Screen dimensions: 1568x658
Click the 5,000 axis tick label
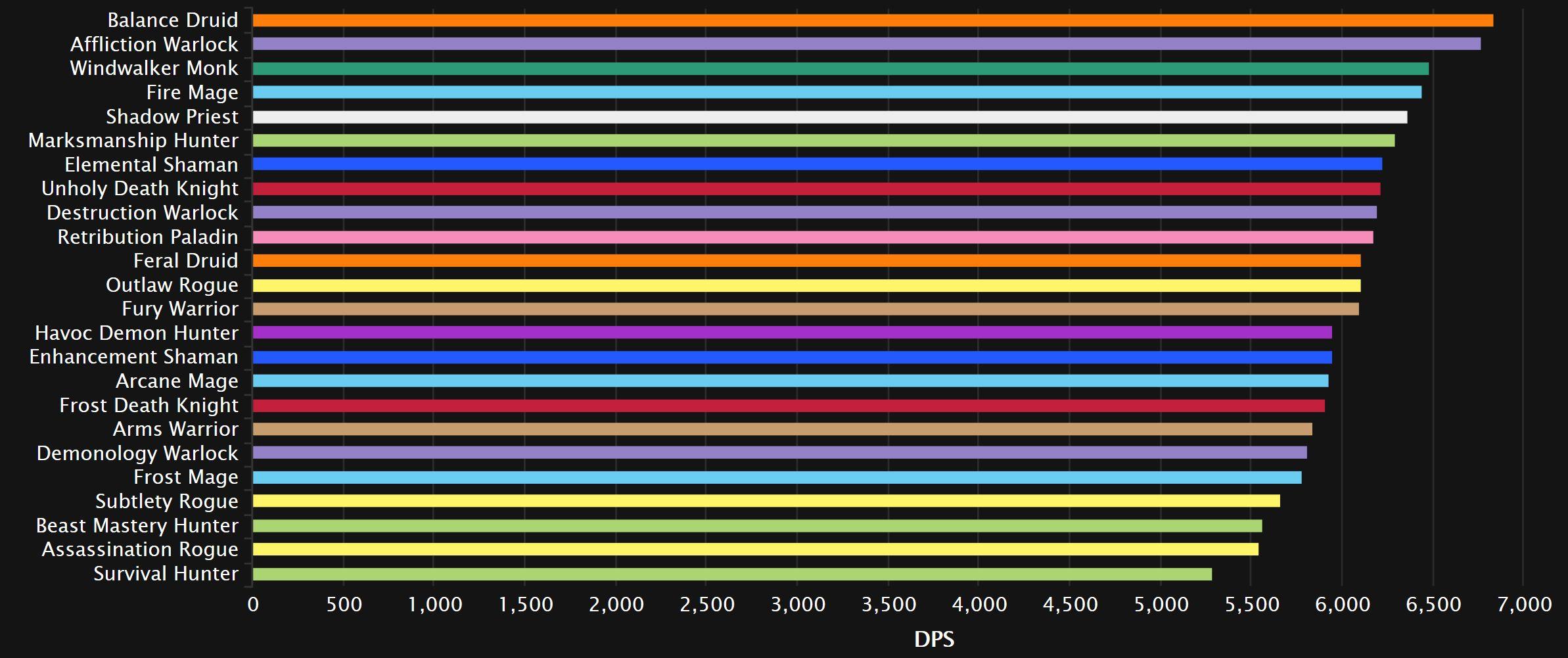[x=1161, y=605]
